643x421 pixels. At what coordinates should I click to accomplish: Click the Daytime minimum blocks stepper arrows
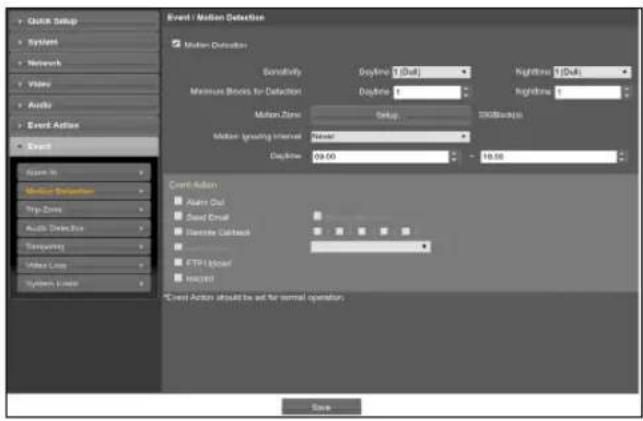click(466, 92)
